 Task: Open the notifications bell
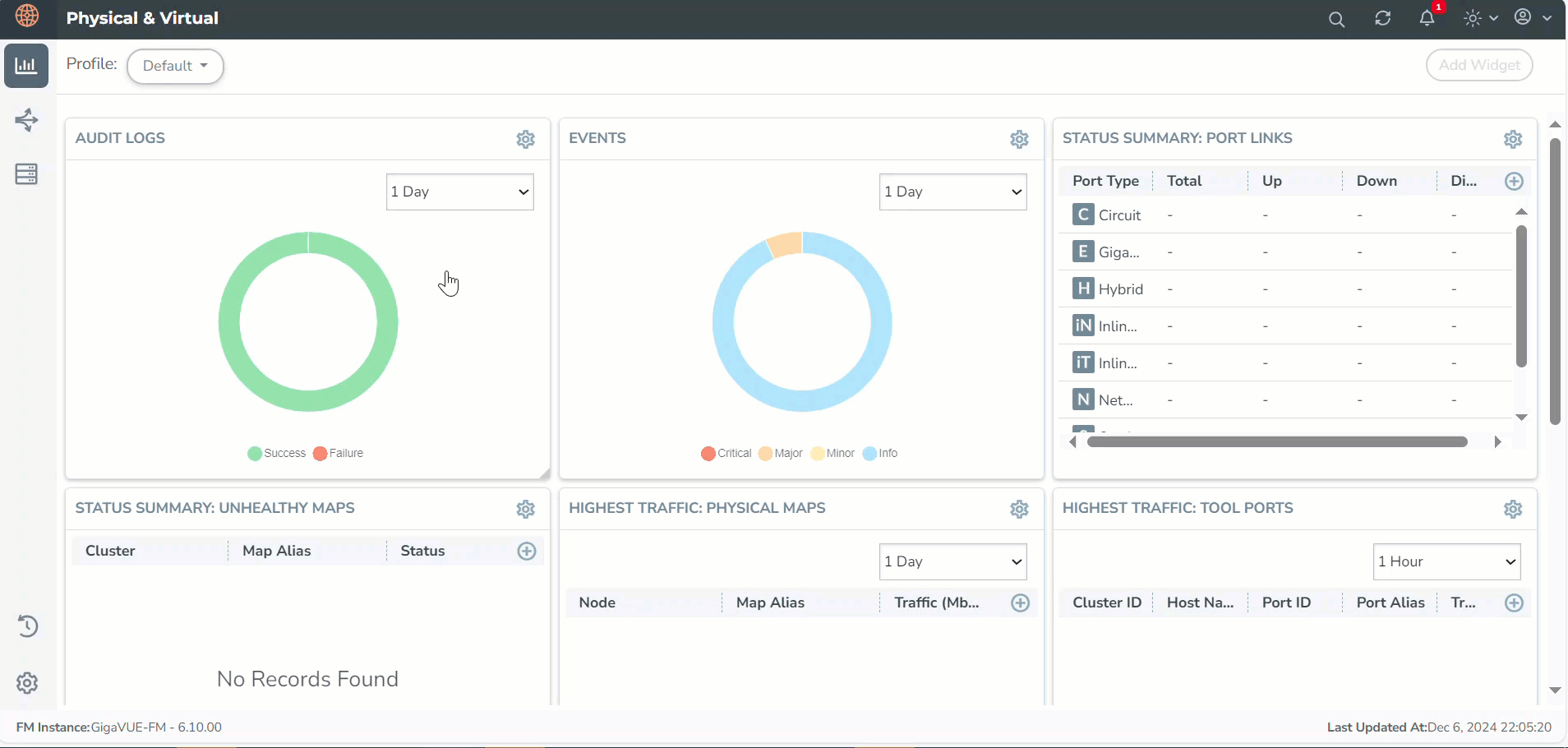(x=1427, y=18)
